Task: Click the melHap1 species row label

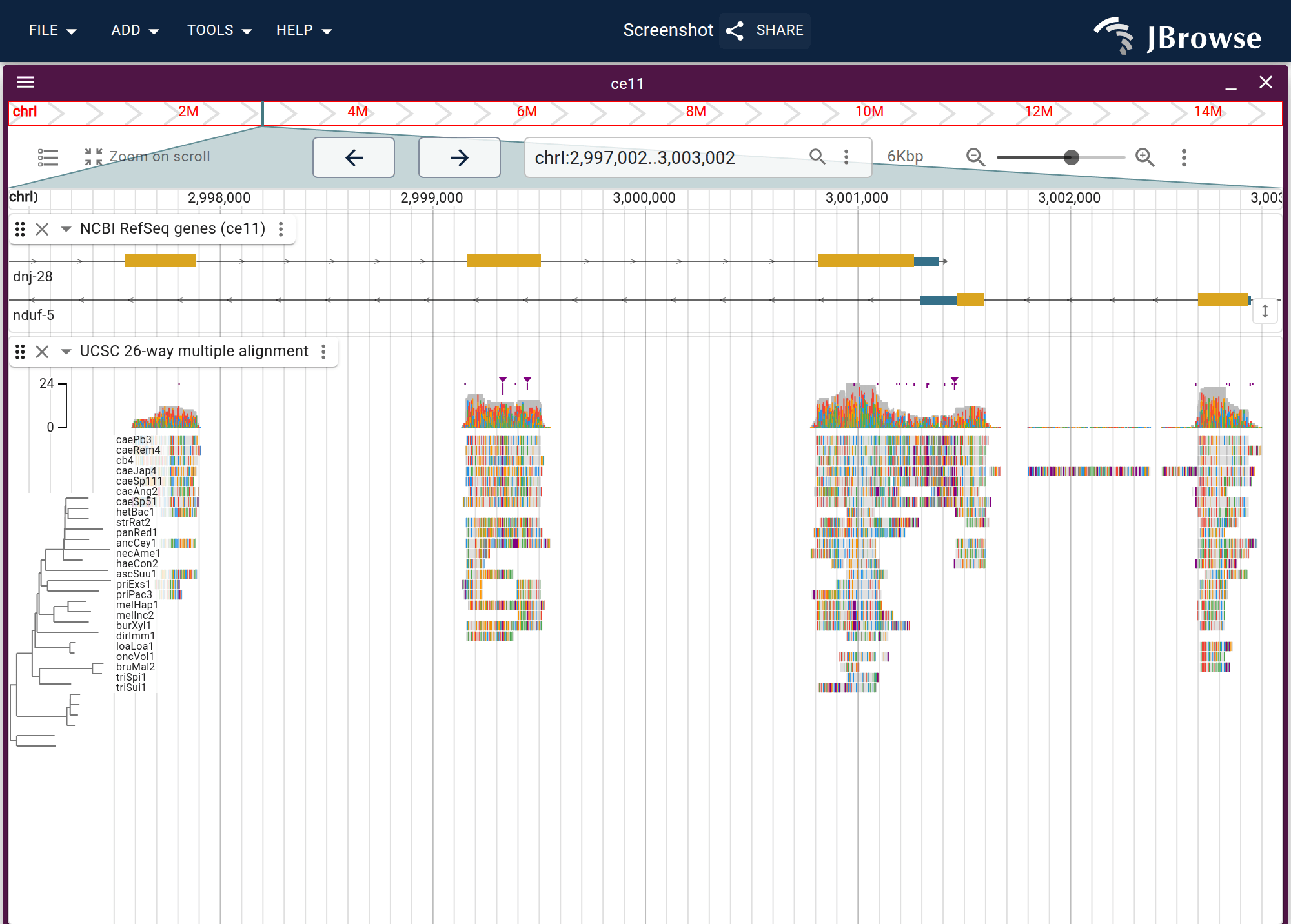Action: [x=137, y=605]
